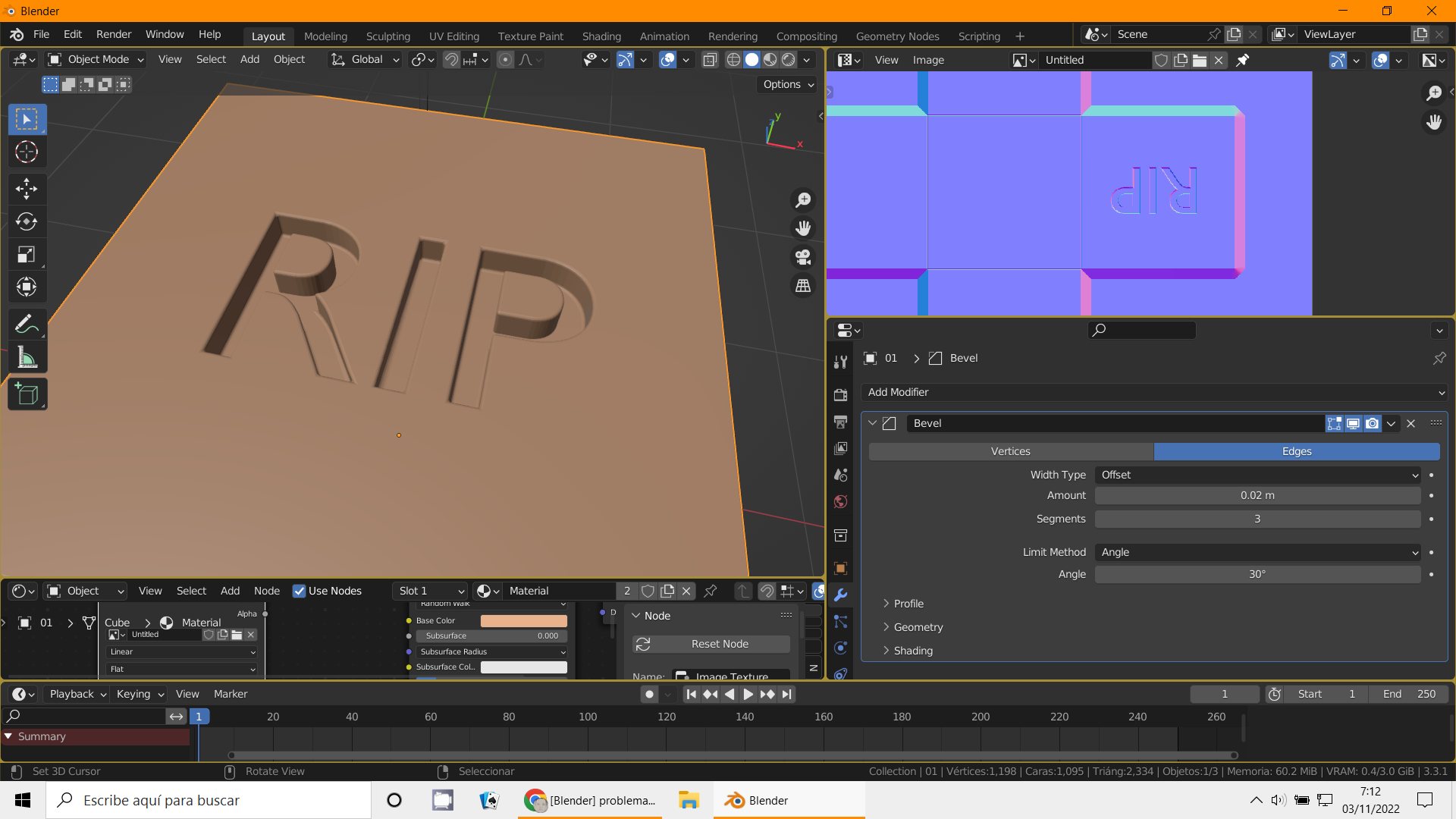Select Vertices bevel mode
Image resolution: width=1456 pixels, height=819 pixels.
point(1010,451)
